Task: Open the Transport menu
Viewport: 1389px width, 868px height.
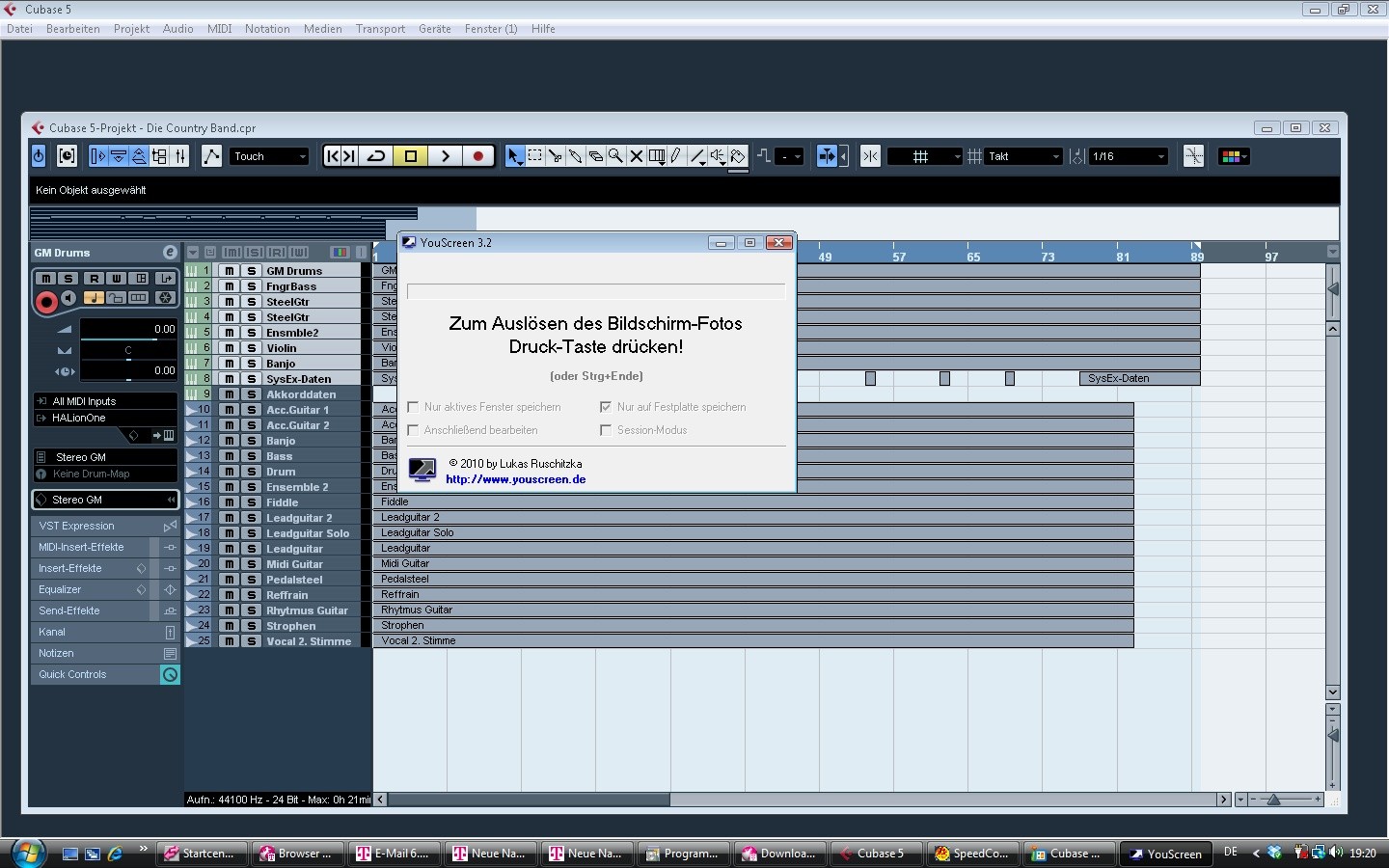Action: coord(380,29)
